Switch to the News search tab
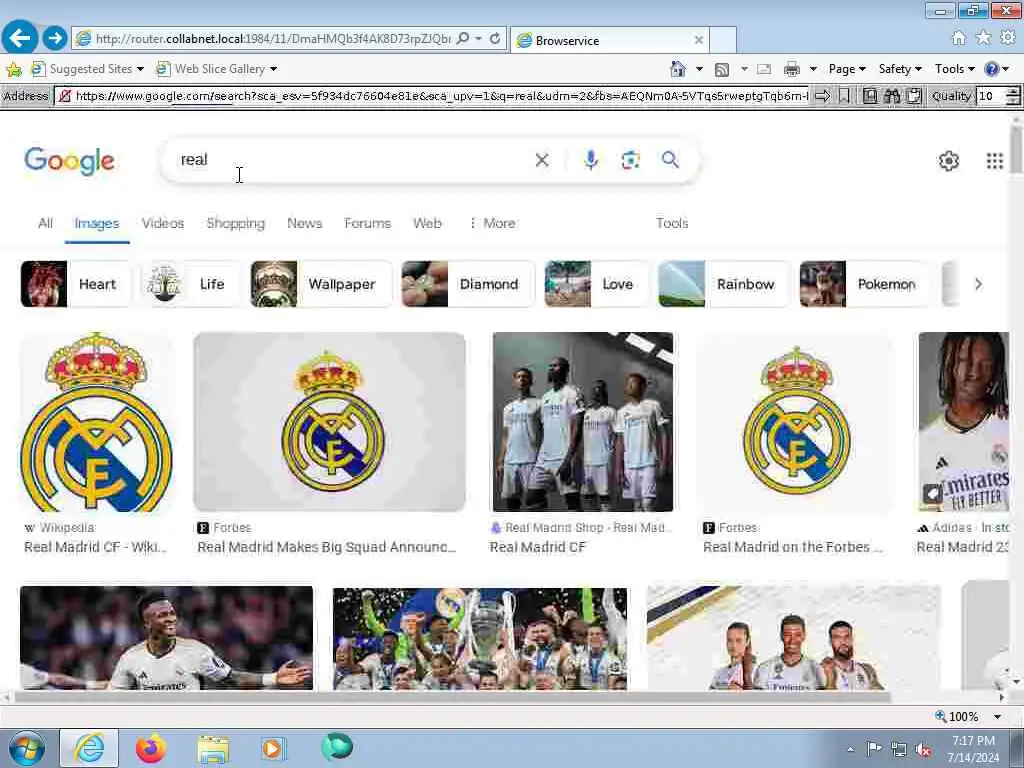 coord(304,223)
